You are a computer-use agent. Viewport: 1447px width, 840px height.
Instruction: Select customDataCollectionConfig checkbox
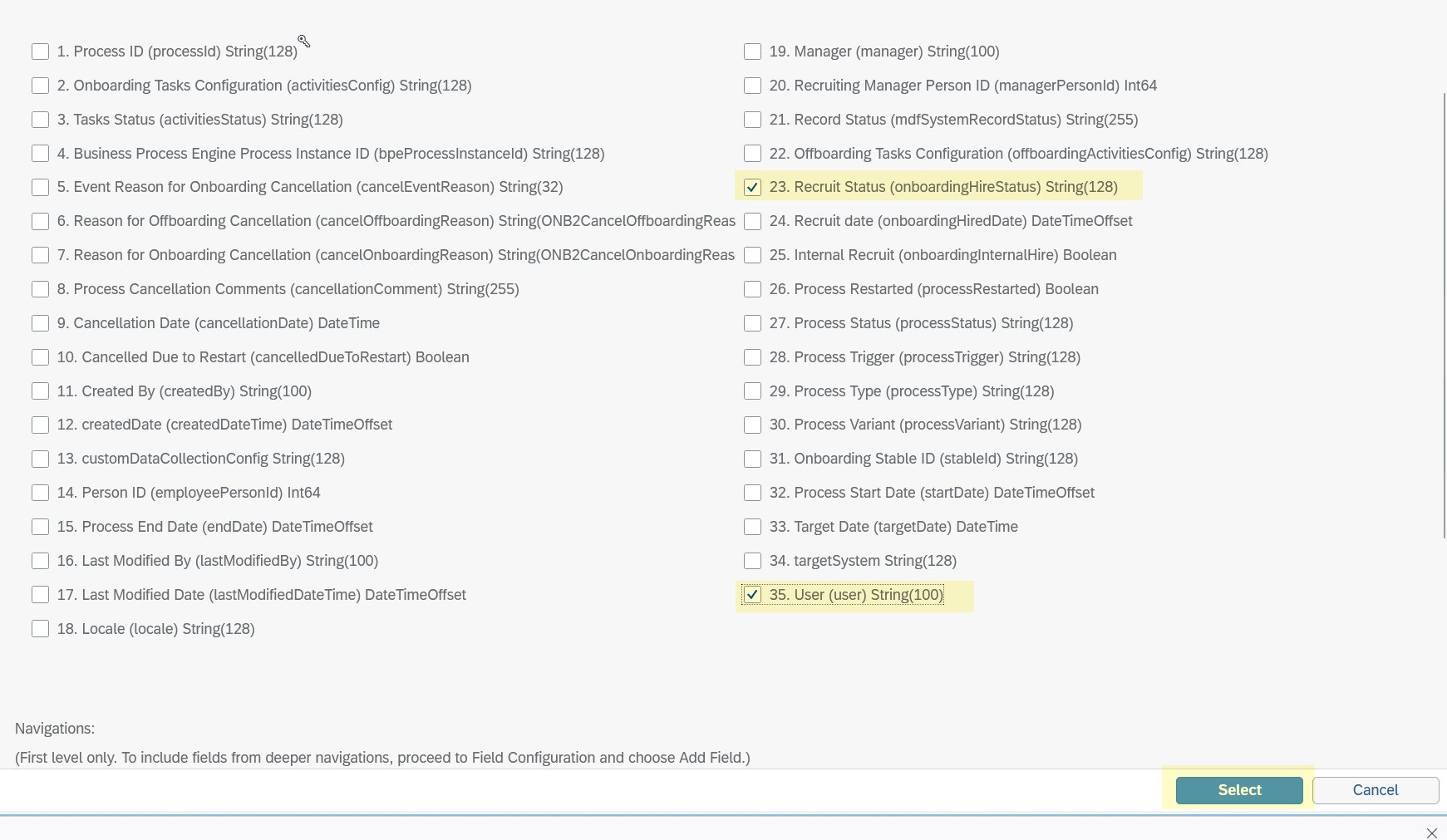40,459
